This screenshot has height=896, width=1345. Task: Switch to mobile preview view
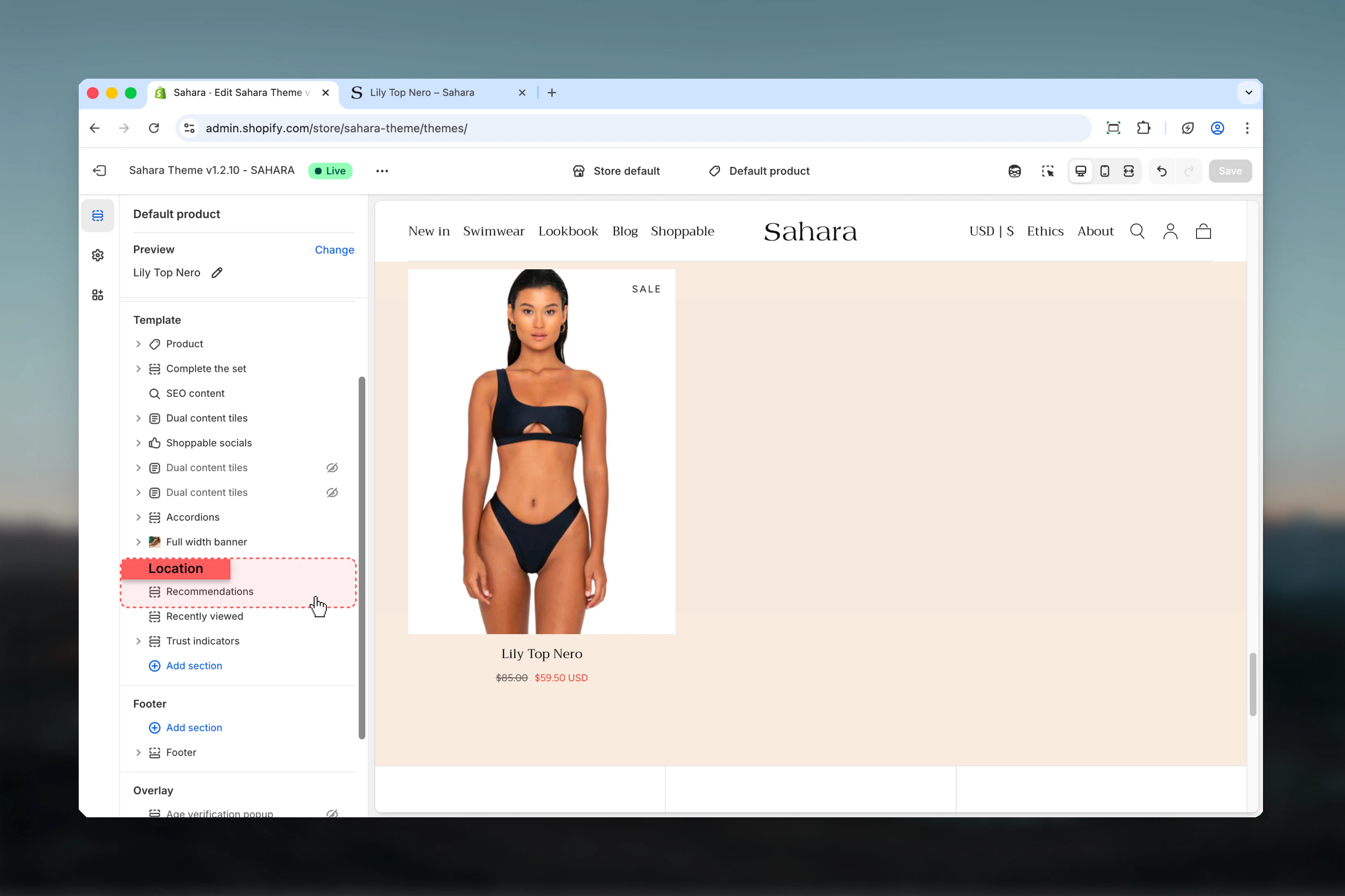pyautogui.click(x=1104, y=171)
